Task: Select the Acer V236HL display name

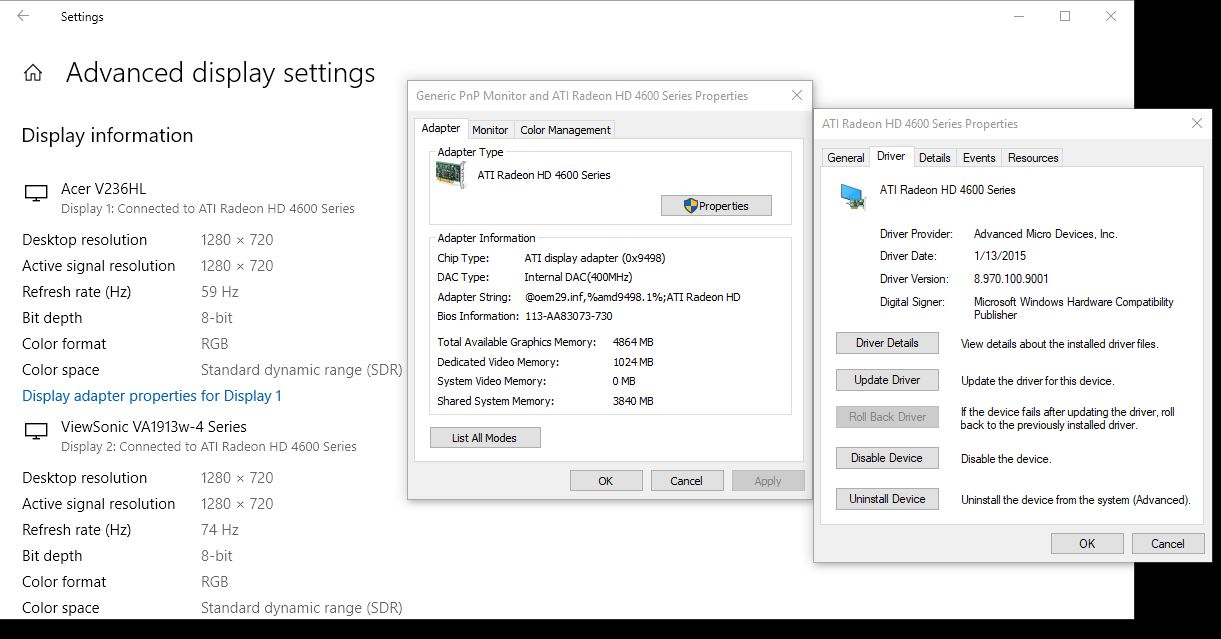Action: (x=104, y=188)
